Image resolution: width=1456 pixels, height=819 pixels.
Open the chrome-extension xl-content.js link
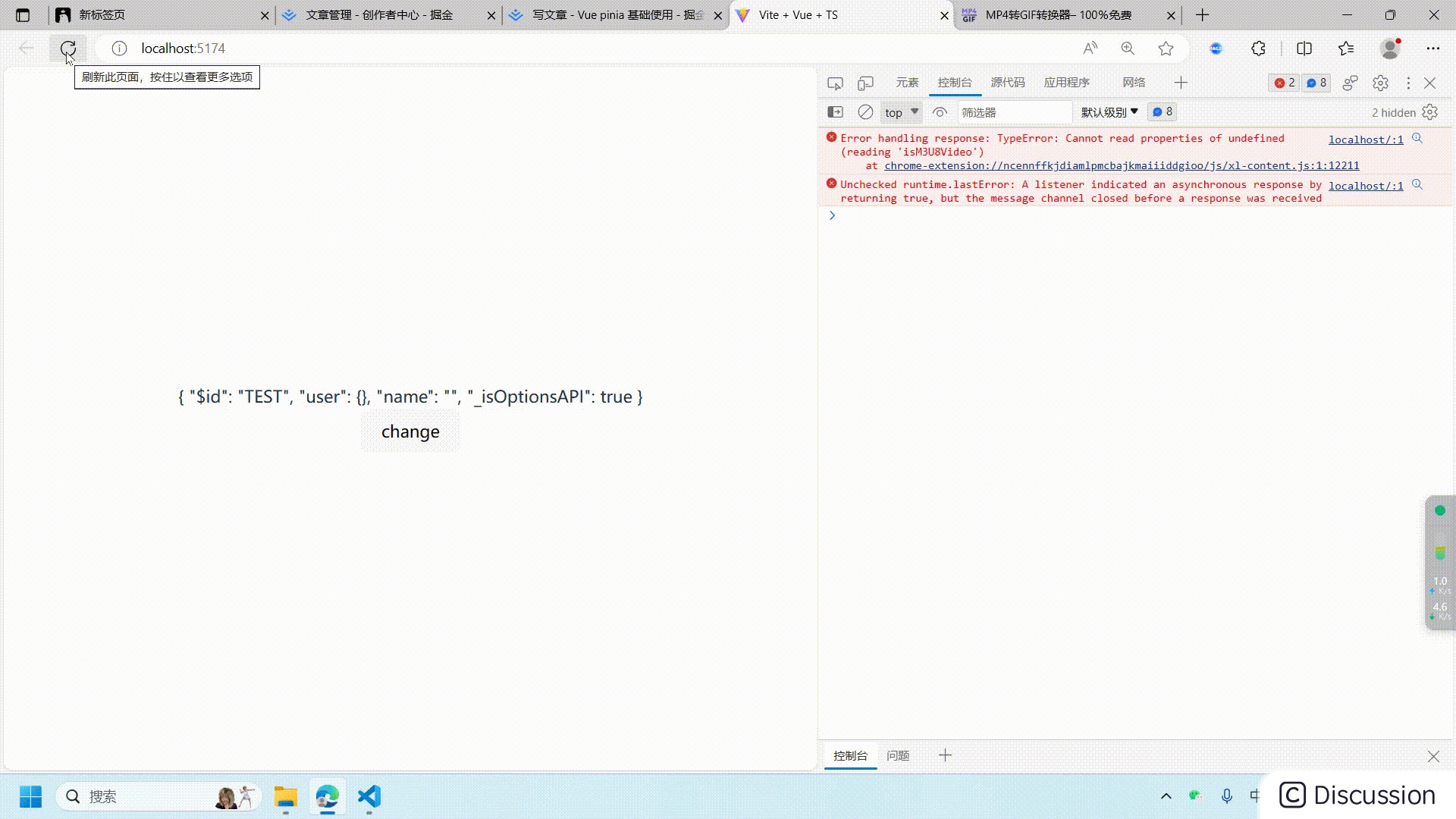click(1122, 165)
